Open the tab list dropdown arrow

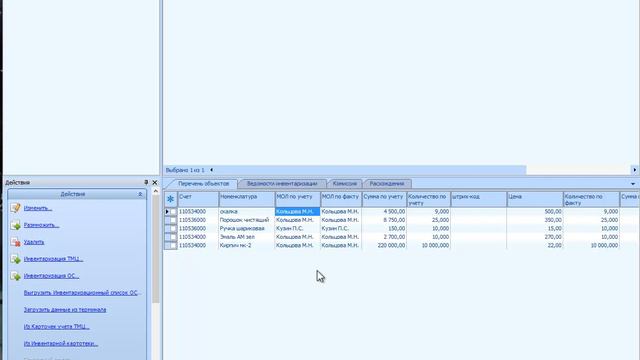(633, 184)
